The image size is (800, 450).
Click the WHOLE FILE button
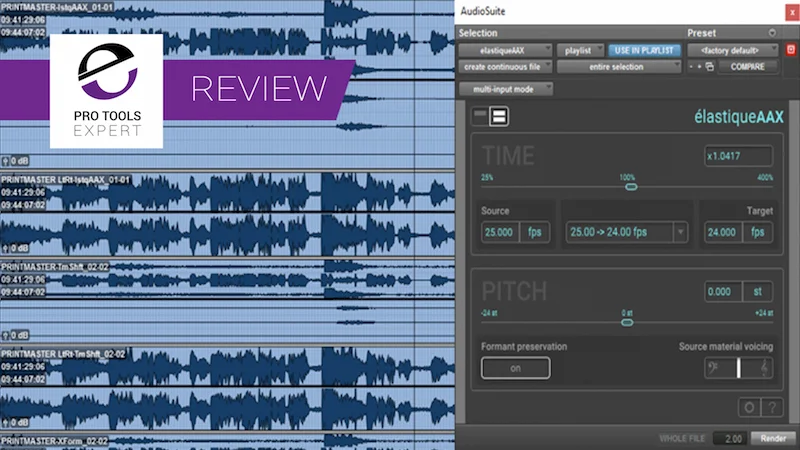pos(682,438)
